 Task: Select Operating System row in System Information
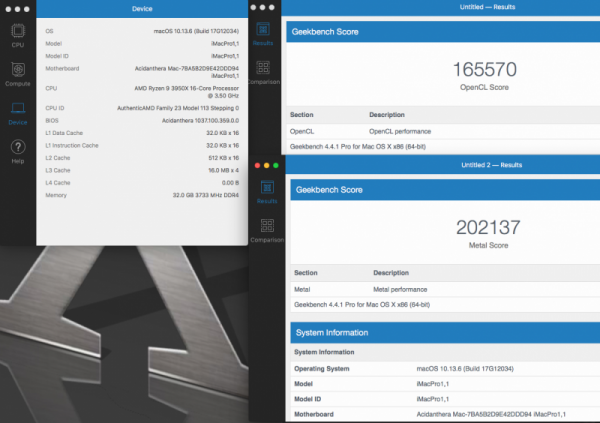tap(445, 369)
